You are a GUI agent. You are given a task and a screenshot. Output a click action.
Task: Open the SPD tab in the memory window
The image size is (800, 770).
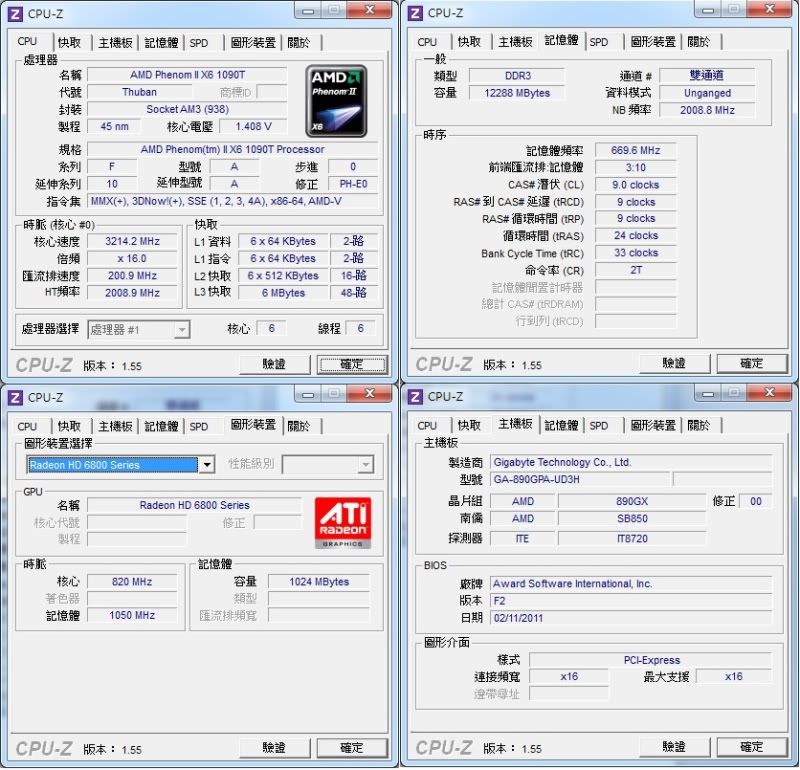click(x=599, y=42)
